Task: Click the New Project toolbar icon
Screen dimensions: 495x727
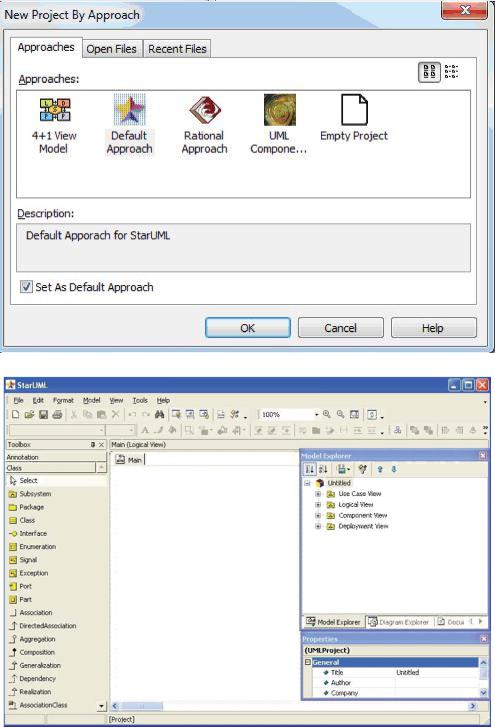Action: click(15, 415)
